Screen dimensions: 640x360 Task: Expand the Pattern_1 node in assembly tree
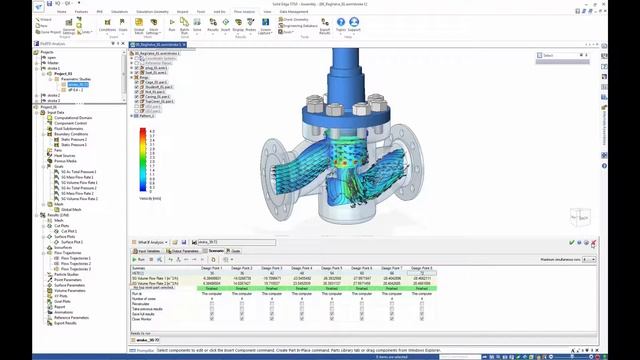tap(131, 116)
